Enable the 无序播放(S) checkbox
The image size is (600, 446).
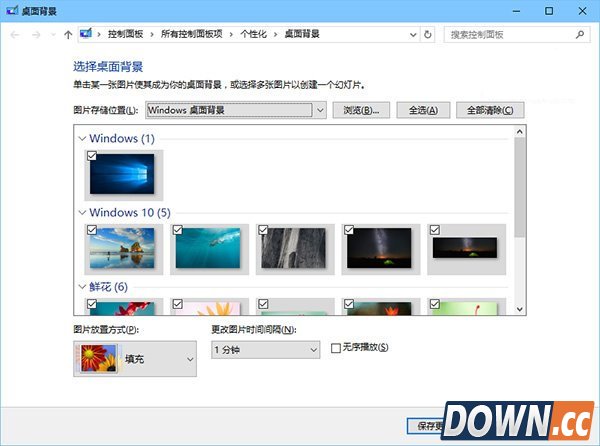pos(336,348)
